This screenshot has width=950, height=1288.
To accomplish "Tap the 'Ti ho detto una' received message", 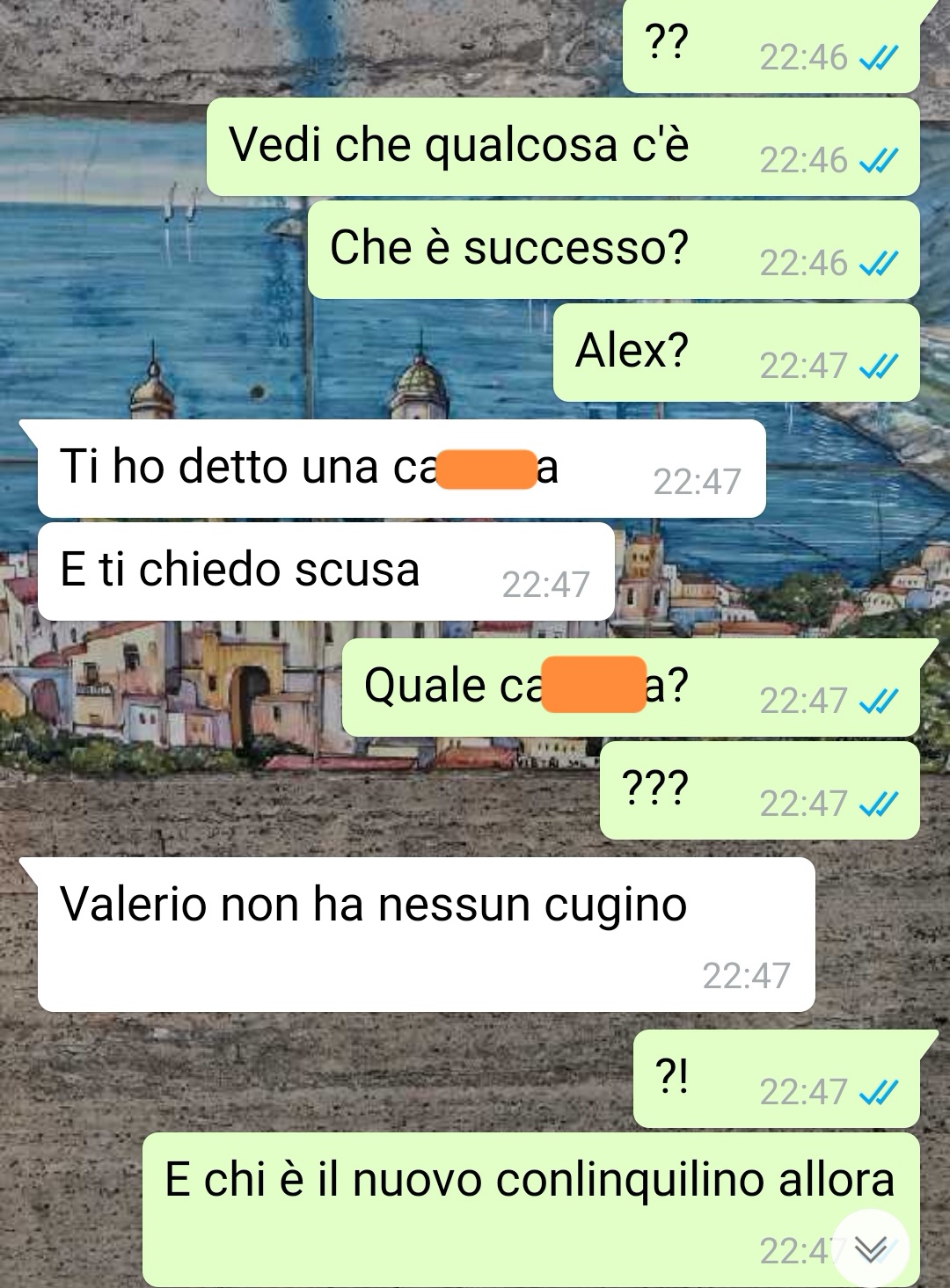I will 401,469.
